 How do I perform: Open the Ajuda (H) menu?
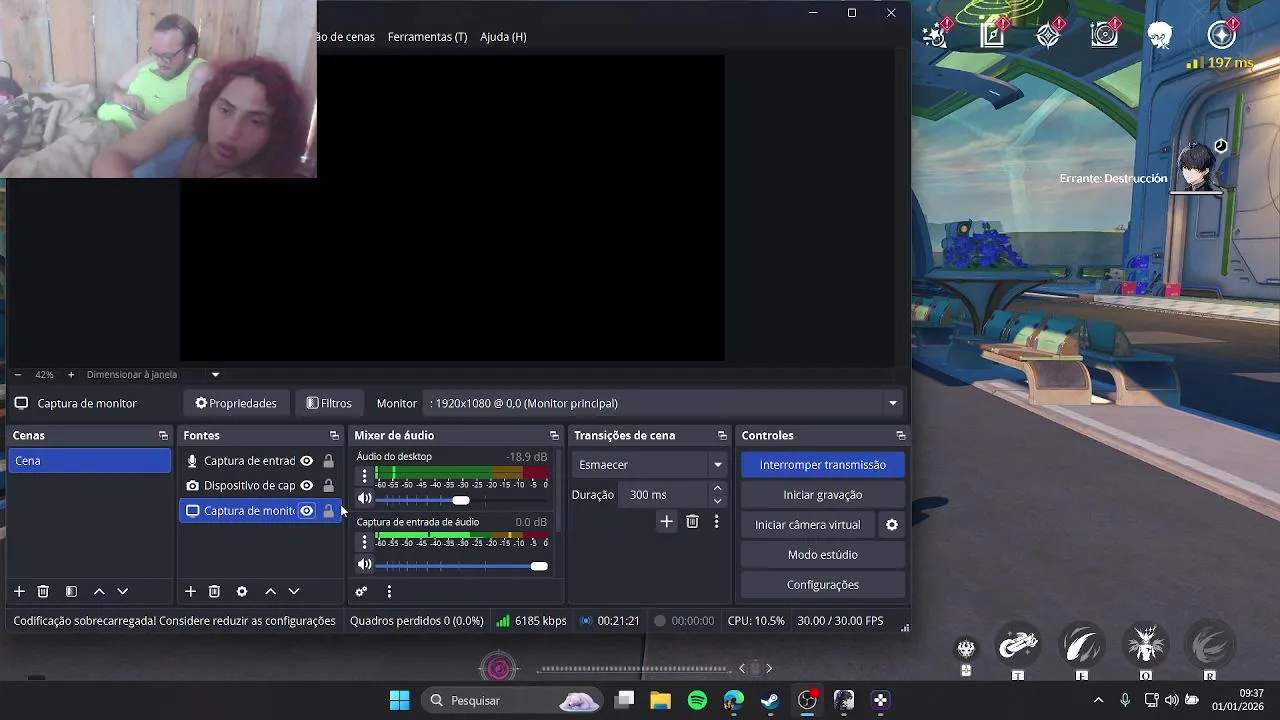point(503,37)
